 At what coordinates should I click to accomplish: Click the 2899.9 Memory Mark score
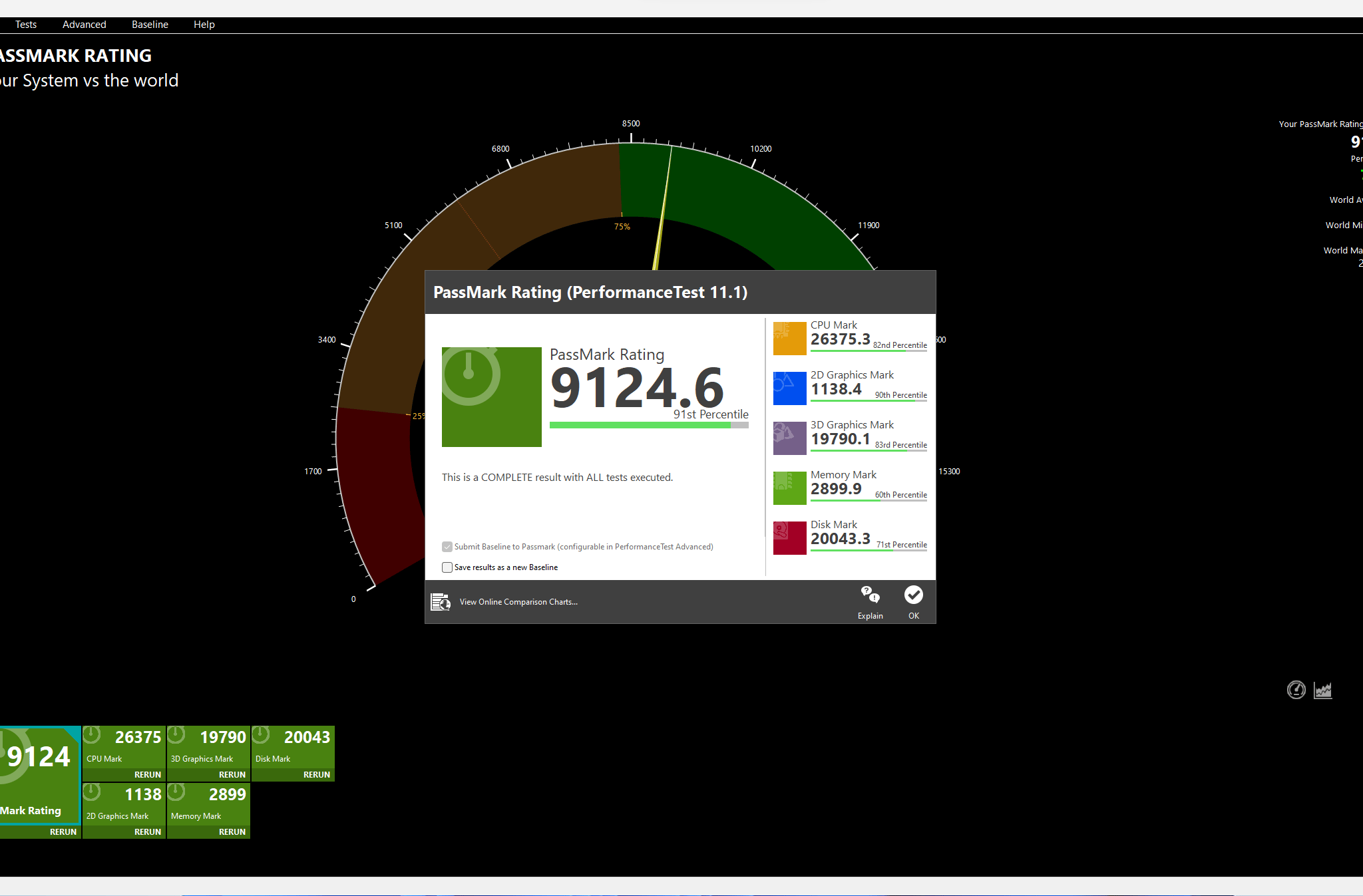click(x=836, y=489)
